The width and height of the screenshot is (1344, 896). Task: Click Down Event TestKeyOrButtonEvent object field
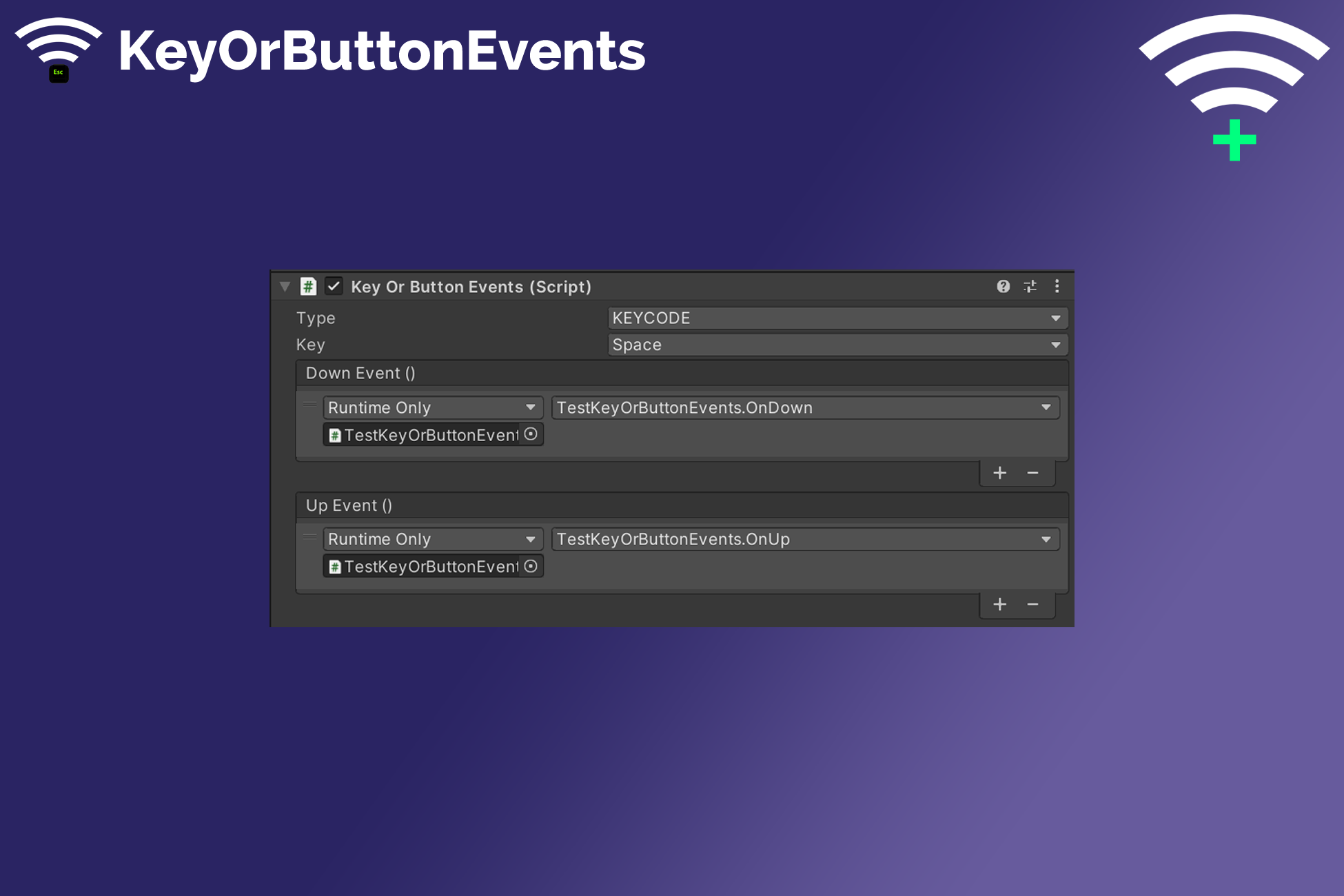(424, 435)
